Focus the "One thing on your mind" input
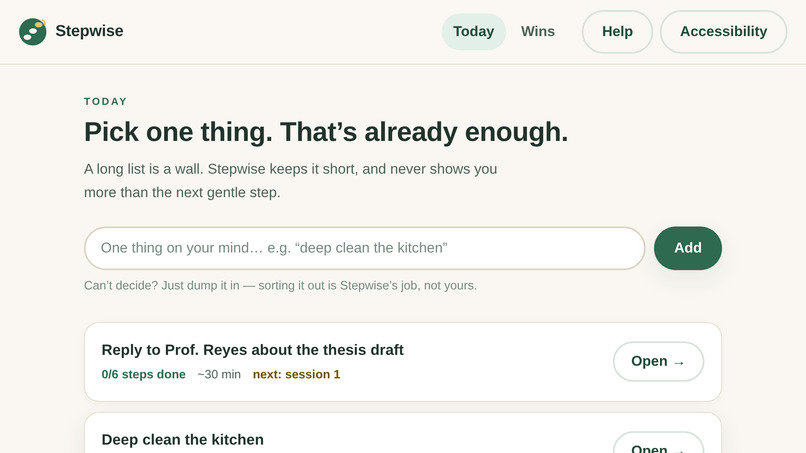 point(364,248)
